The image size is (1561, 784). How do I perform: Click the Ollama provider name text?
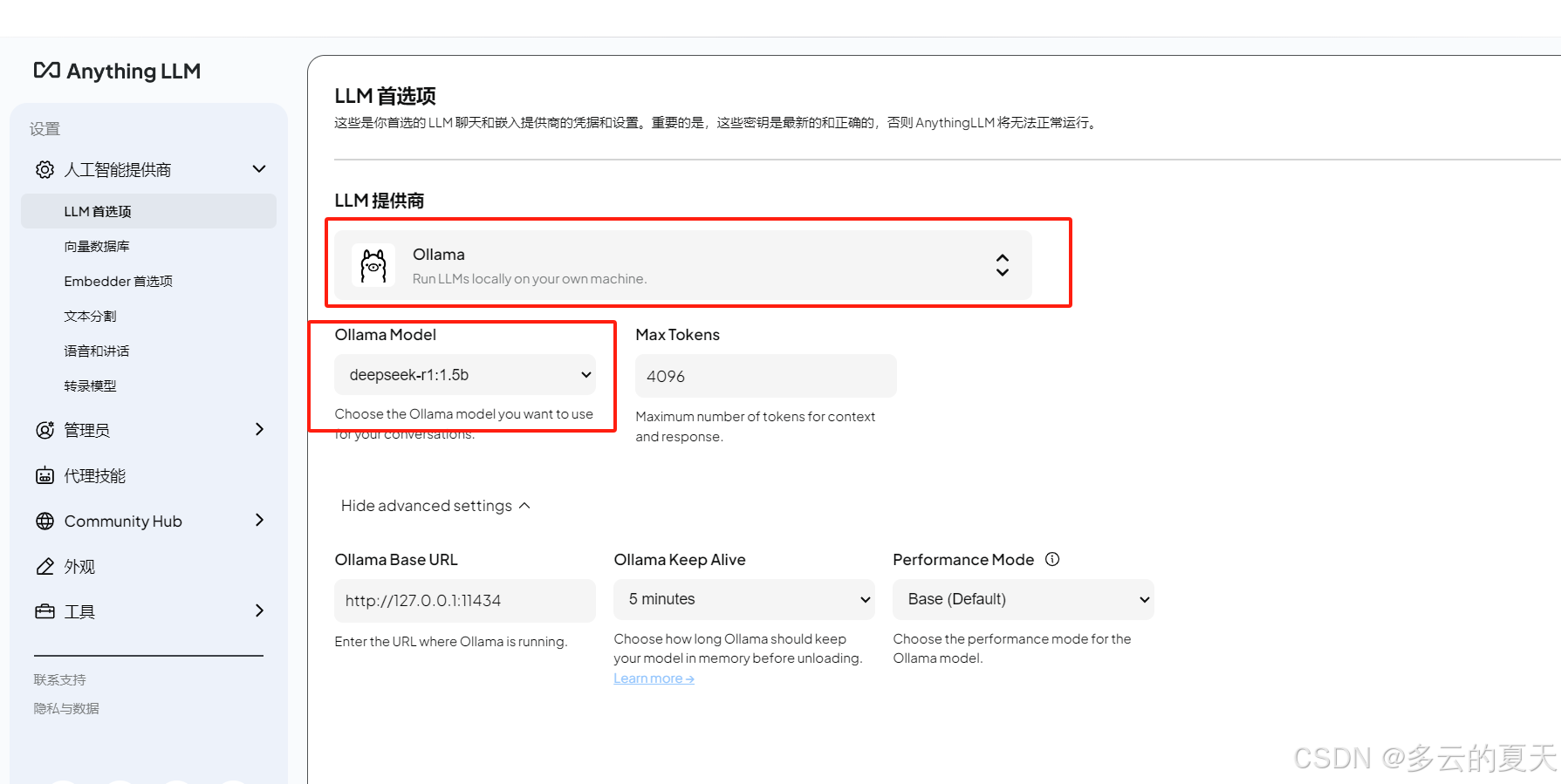tap(439, 255)
